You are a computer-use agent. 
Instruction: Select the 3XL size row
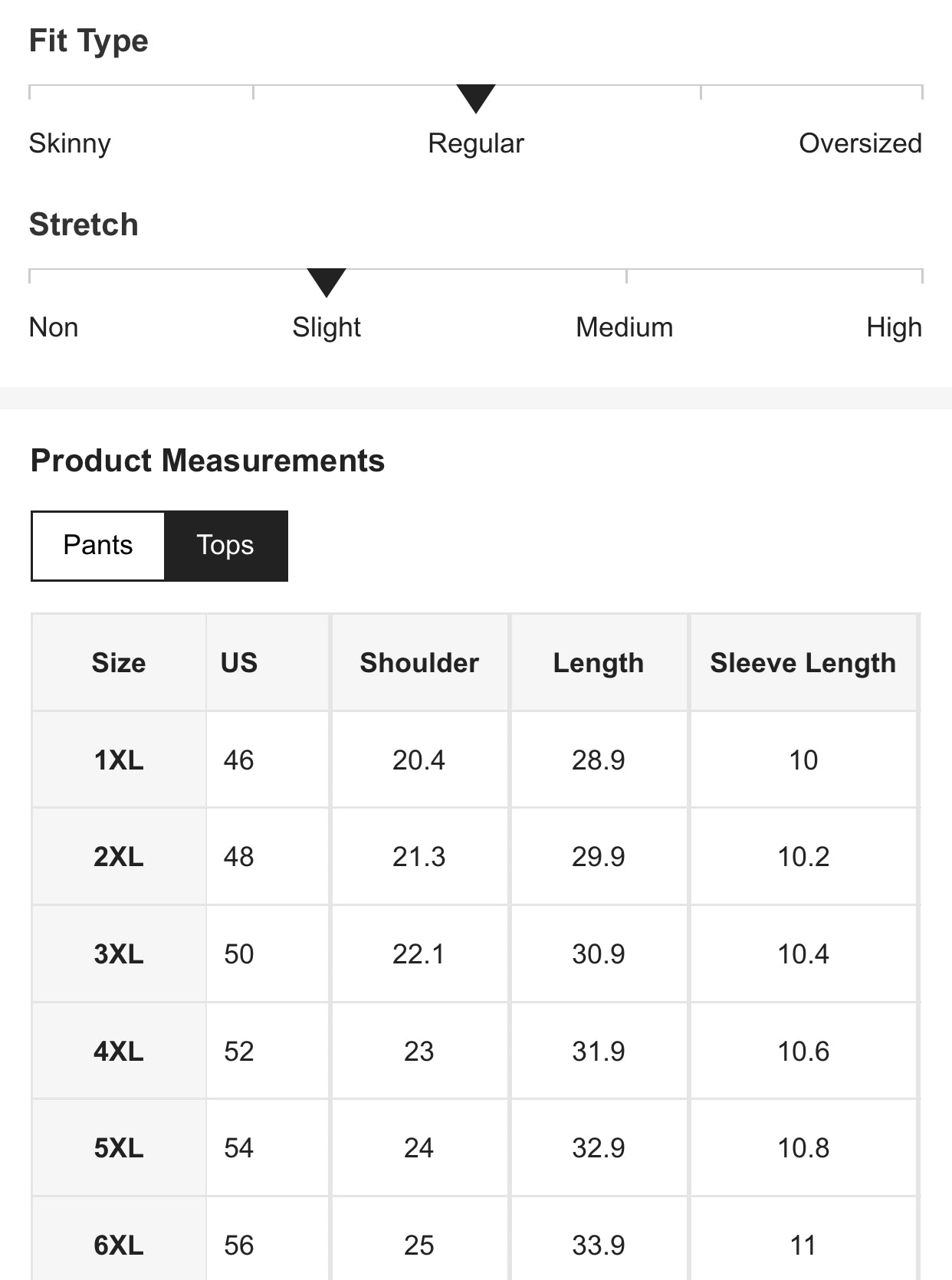tap(119, 954)
